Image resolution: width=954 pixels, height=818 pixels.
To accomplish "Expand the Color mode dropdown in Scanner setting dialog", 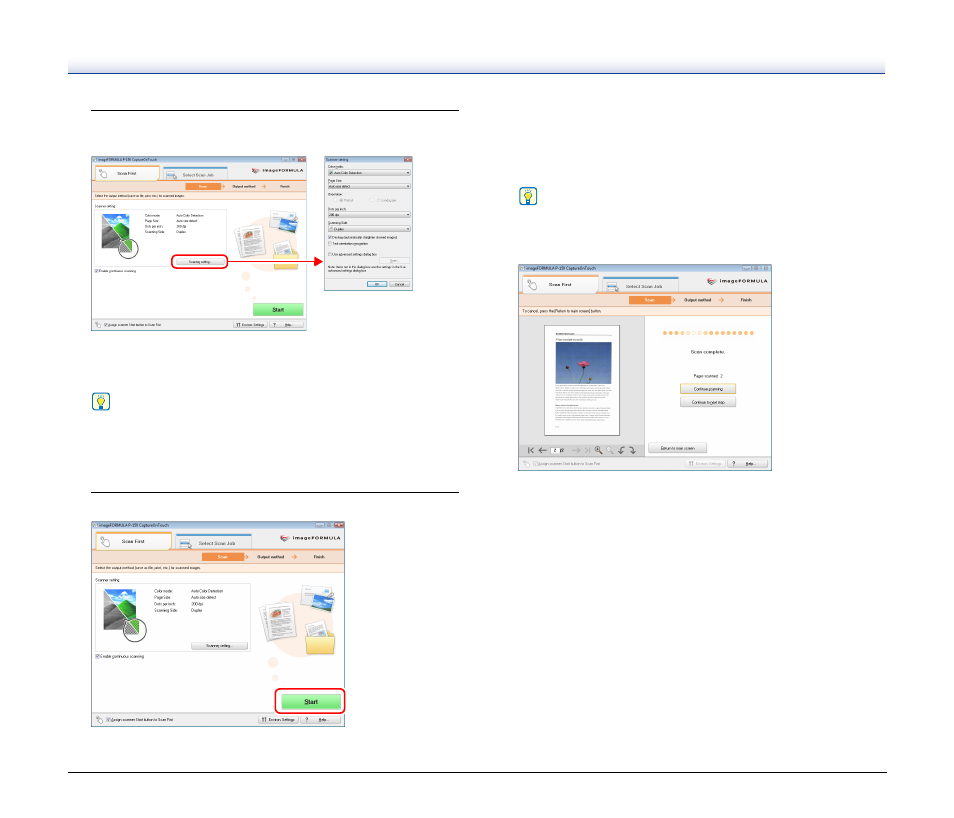I will click(x=369, y=173).
